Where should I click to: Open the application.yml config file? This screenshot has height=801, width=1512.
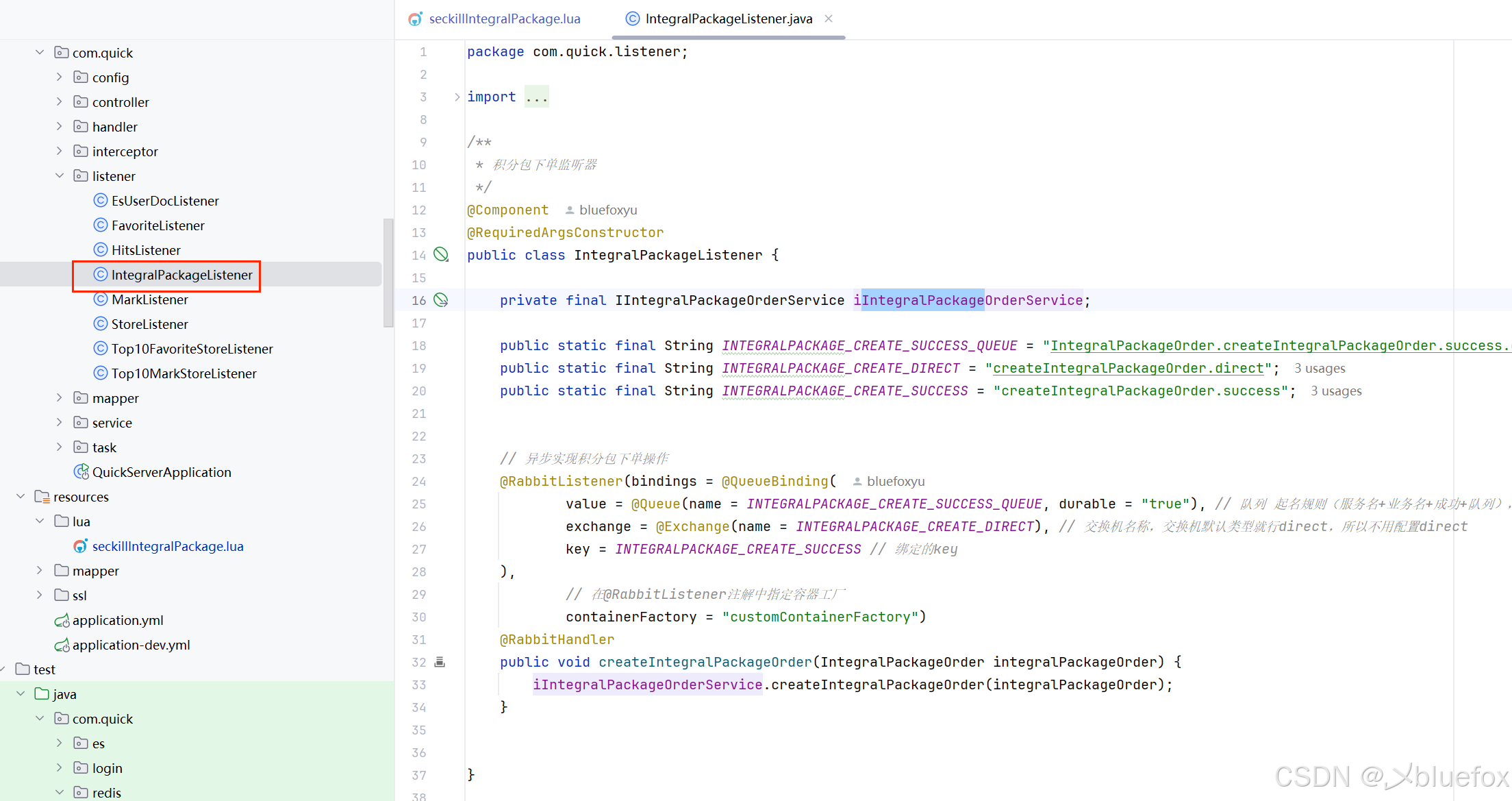118,620
